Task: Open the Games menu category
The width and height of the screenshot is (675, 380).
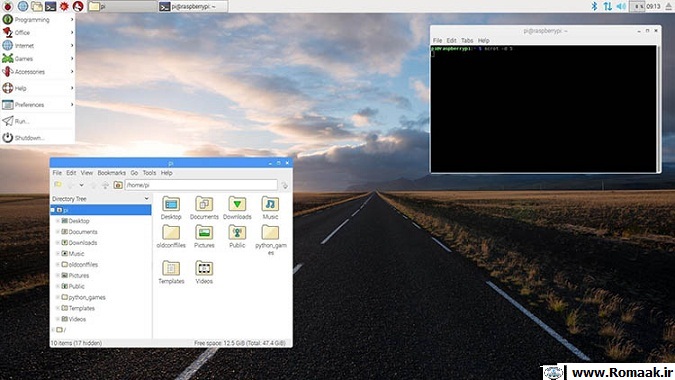Action: point(37,59)
